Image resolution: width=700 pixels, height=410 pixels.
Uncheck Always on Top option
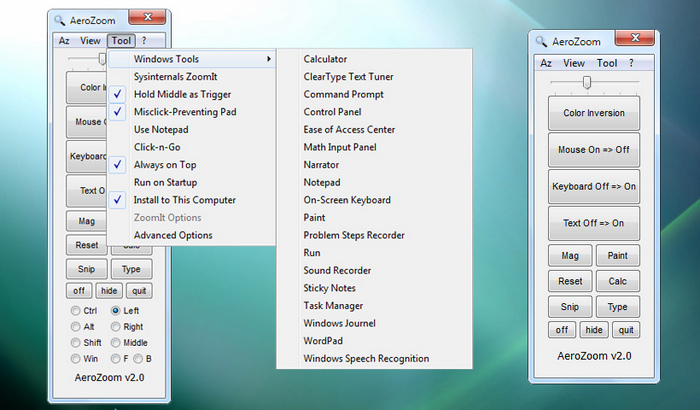(117, 165)
